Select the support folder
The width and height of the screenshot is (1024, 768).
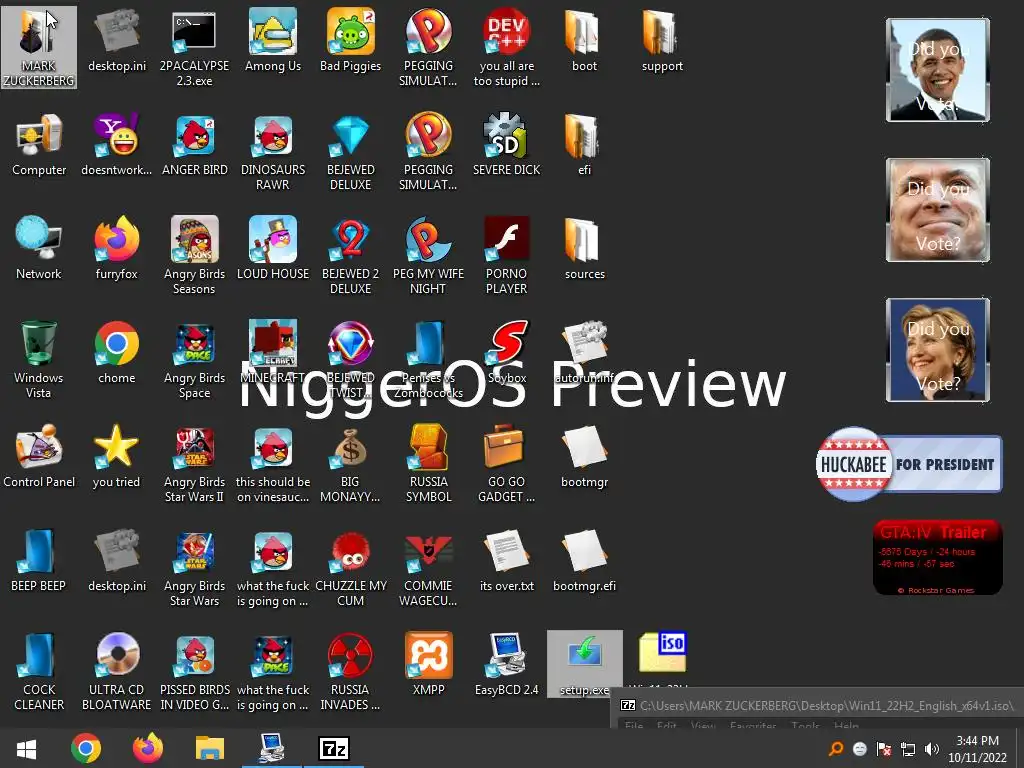tap(662, 39)
